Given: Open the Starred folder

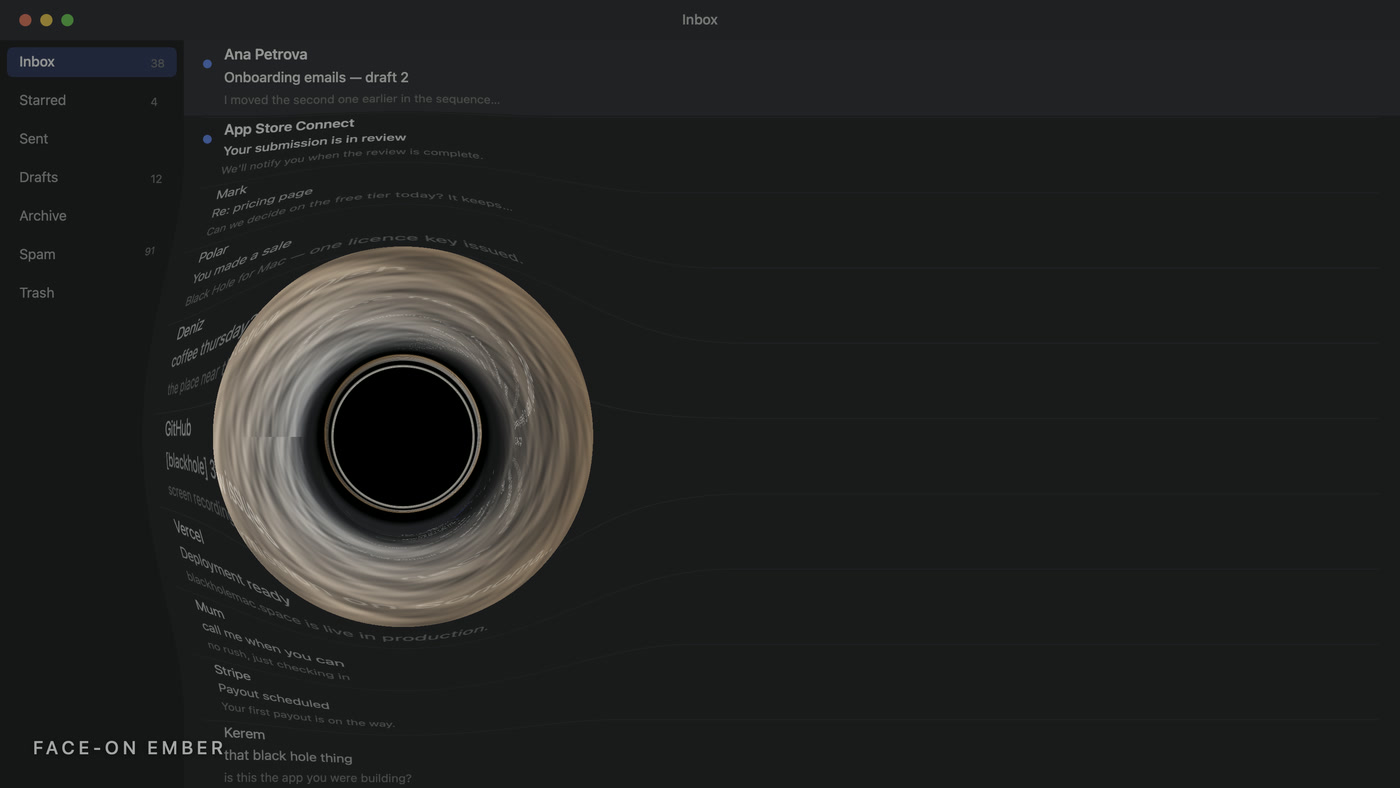Looking at the screenshot, I should [91, 100].
